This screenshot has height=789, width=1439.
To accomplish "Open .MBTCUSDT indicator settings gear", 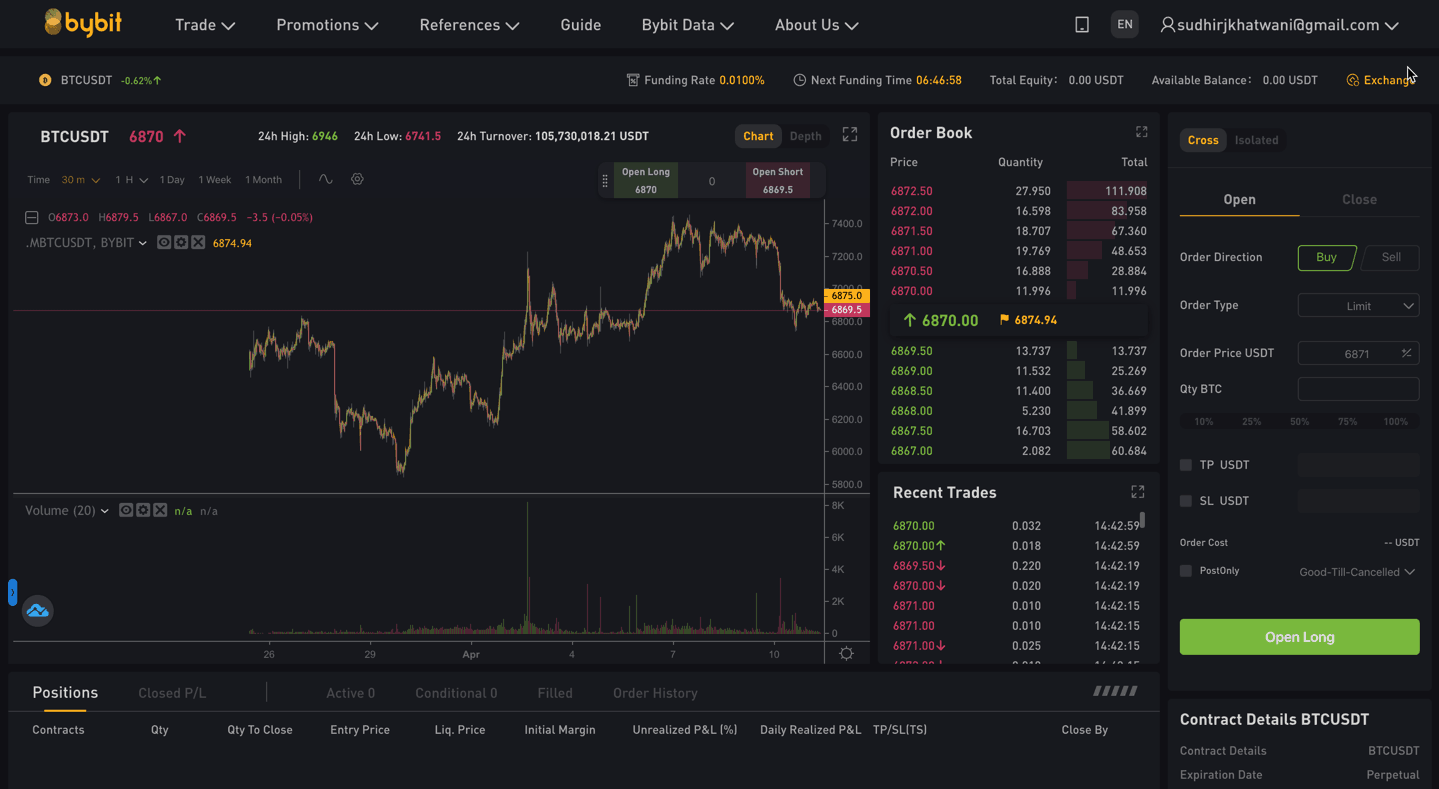I will tap(181, 242).
